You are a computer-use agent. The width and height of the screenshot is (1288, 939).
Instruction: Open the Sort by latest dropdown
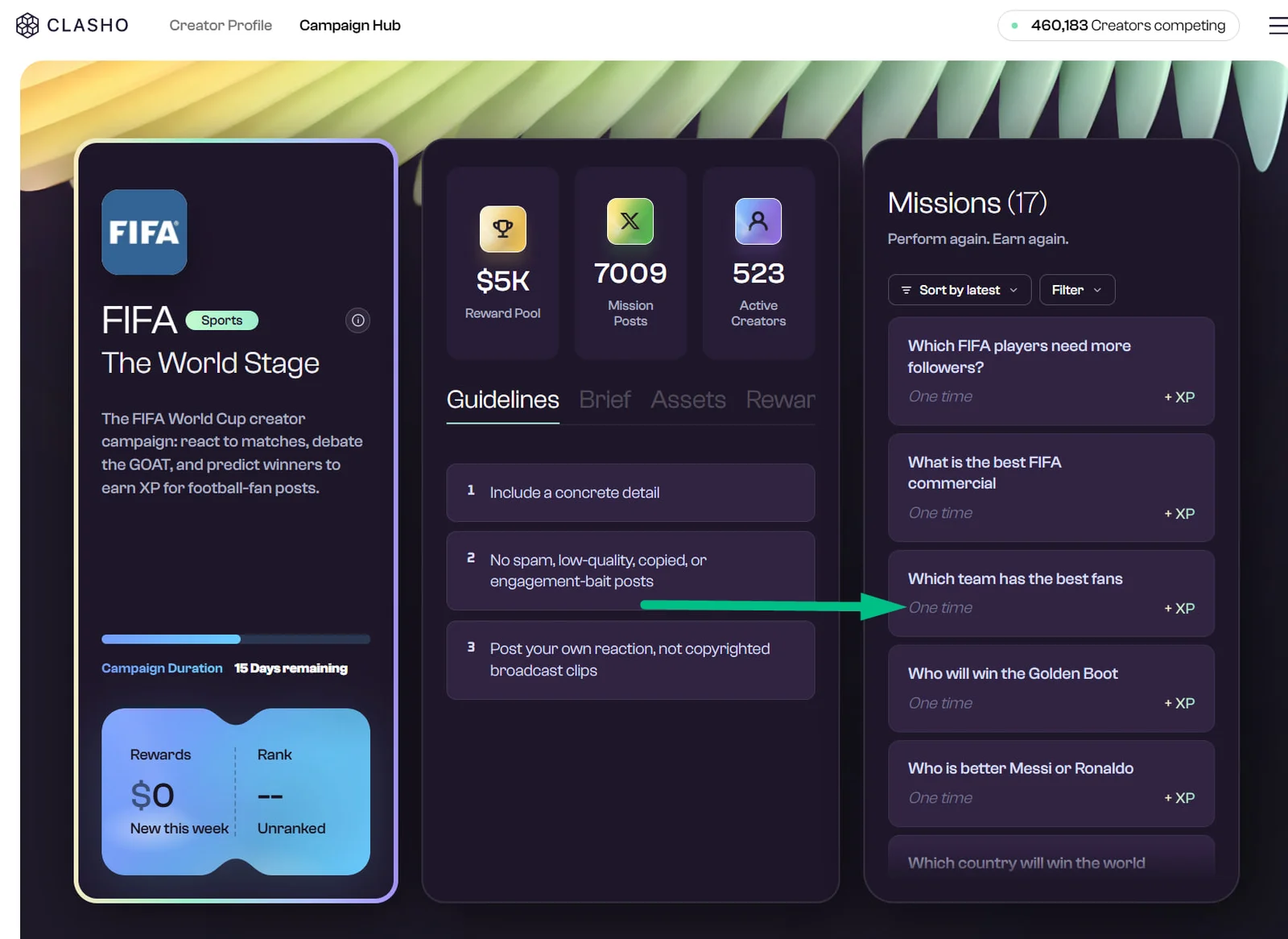click(x=960, y=290)
